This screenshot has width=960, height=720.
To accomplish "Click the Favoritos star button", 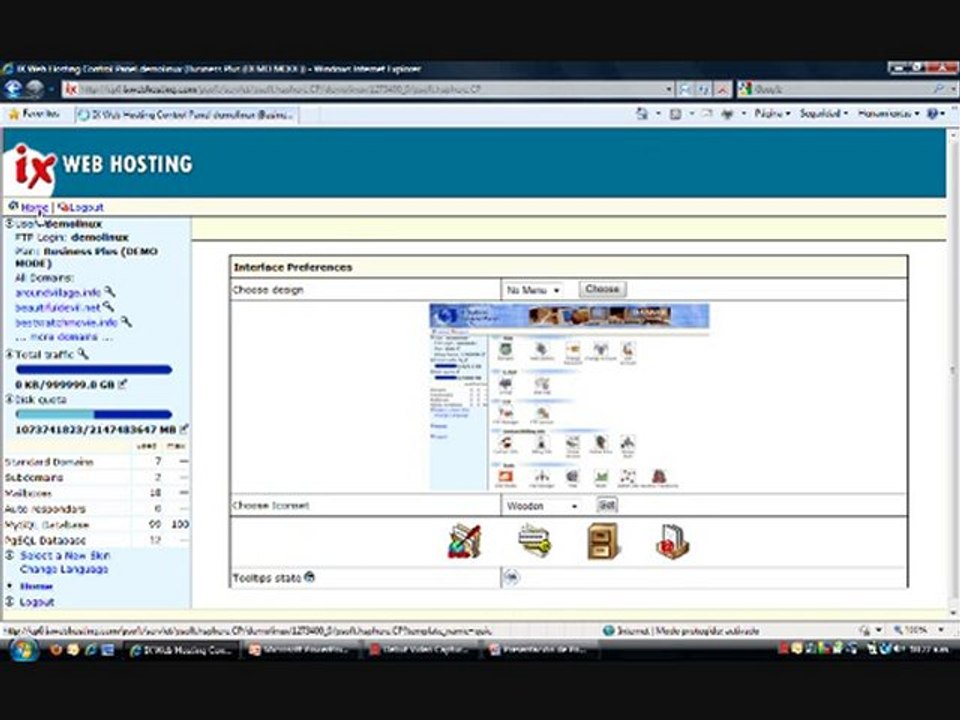I will (34, 114).
